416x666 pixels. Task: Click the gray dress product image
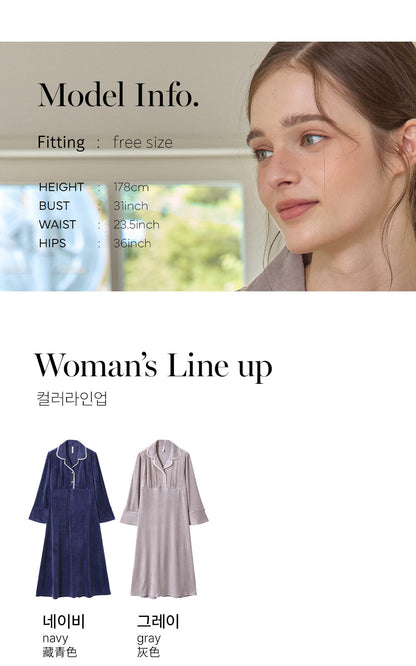(x=164, y=519)
